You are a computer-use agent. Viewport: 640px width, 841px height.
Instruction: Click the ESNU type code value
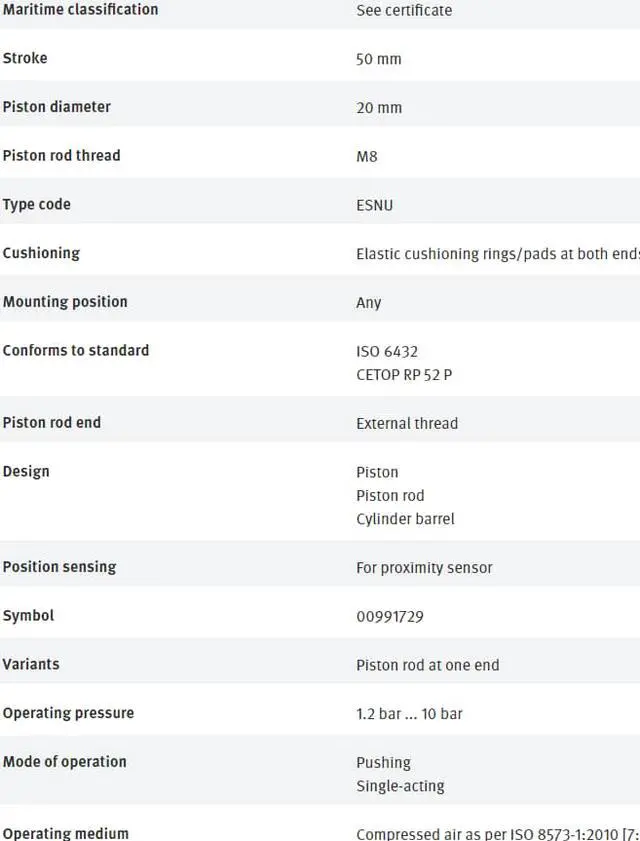pos(375,205)
